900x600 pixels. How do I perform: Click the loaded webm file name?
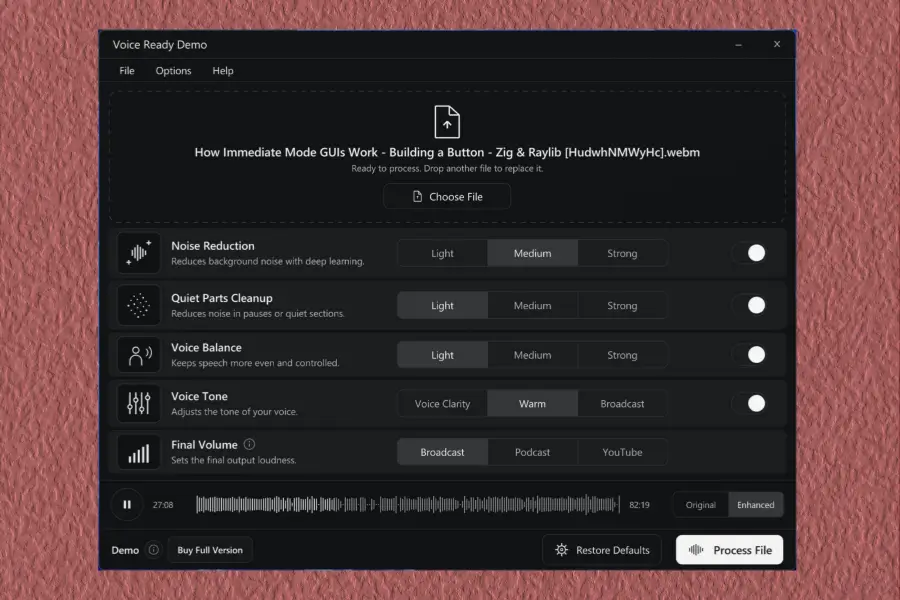pos(447,152)
